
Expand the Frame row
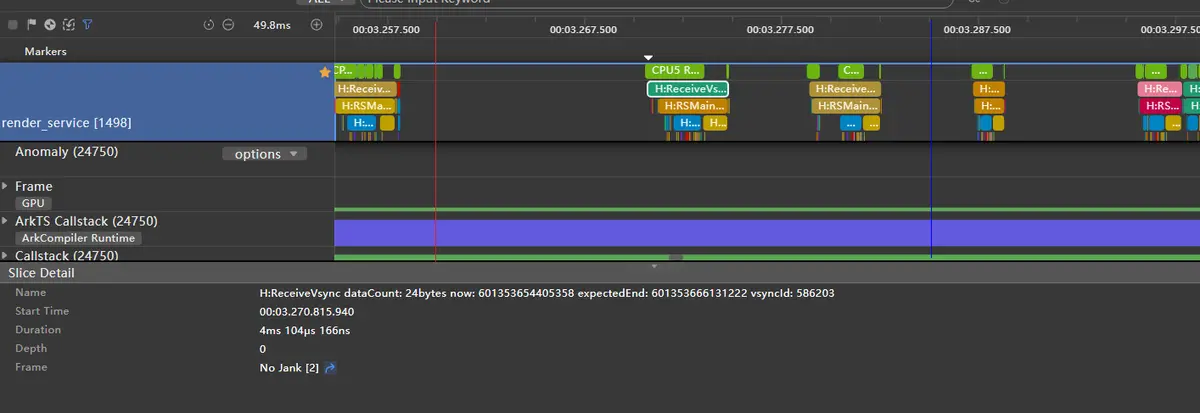point(6,186)
